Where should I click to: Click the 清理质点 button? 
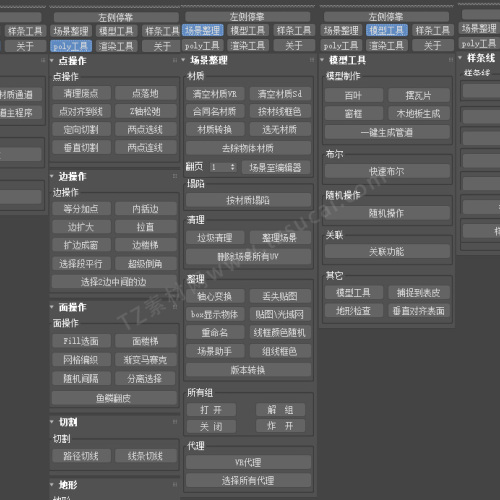click(x=81, y=93)
